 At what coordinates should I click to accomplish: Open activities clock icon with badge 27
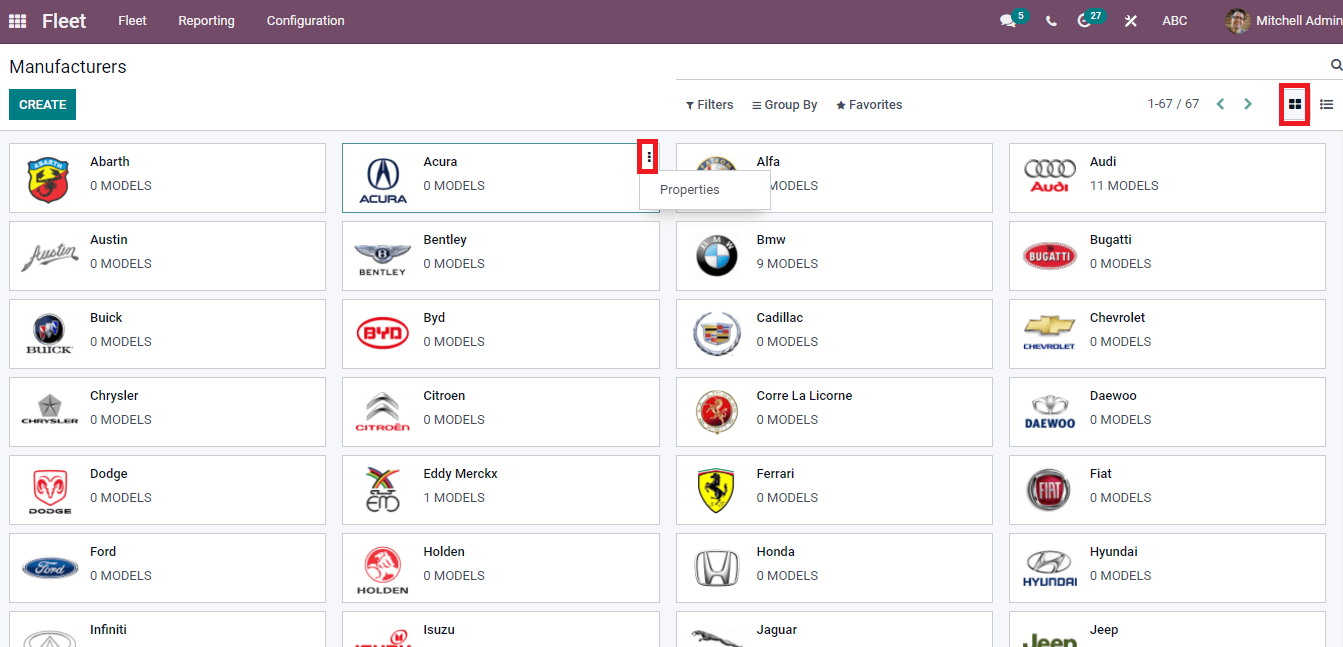pyautogui.click(x=1084, y=21)
